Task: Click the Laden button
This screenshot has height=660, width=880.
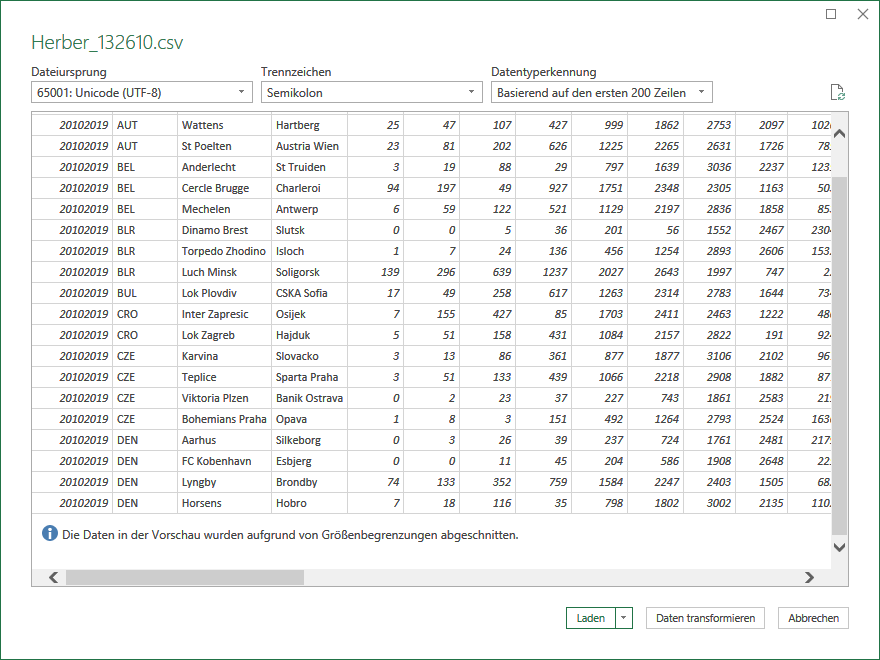Action: tap(591, 618)
